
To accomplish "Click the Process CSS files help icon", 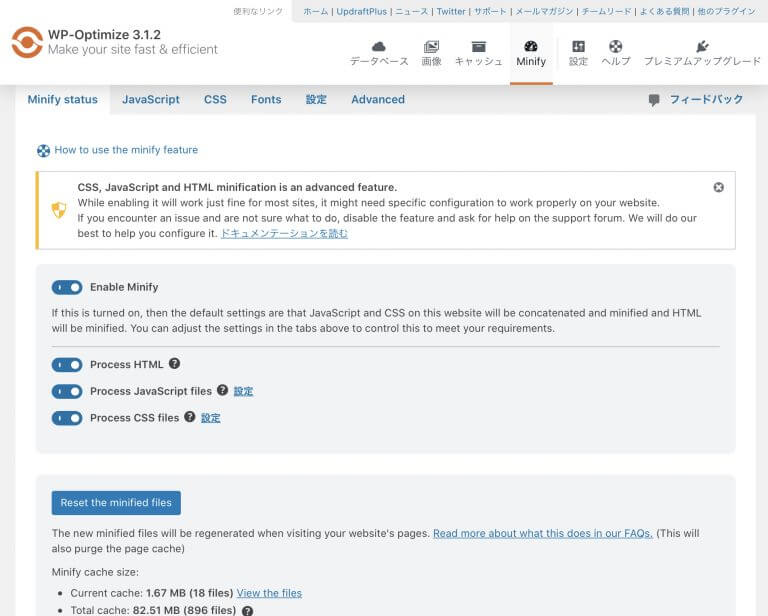I will (190, 417).
